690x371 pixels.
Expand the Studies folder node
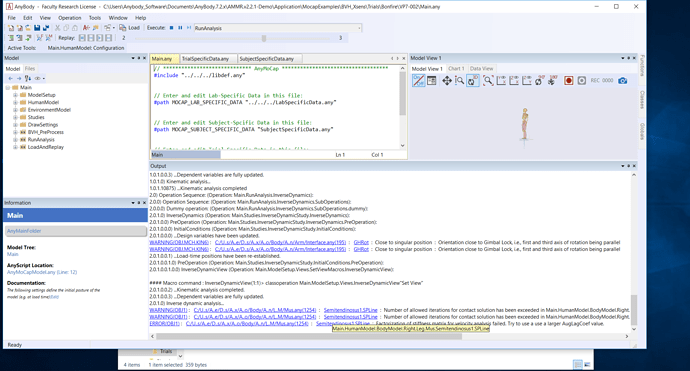15,118
